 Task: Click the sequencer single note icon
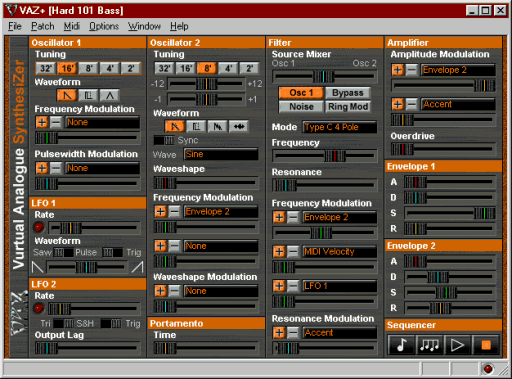pyautogui.click(x=401, y=345)
